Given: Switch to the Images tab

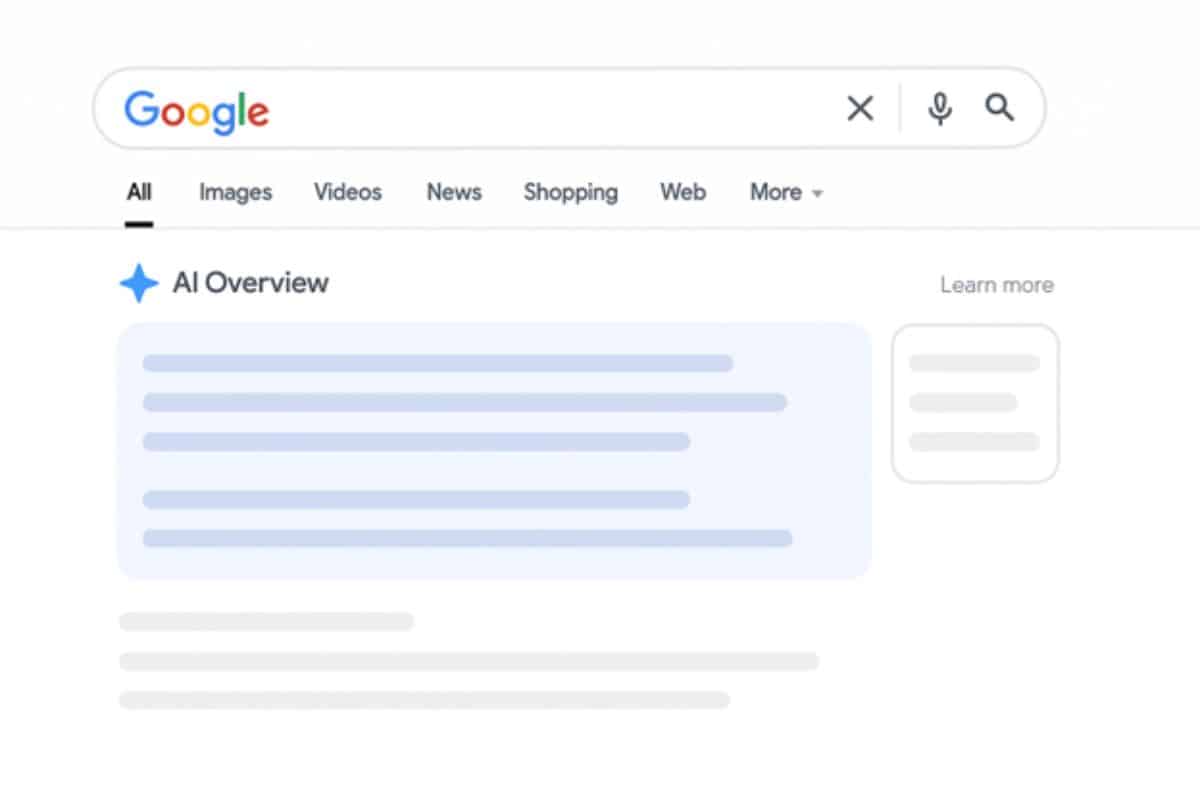Looking at the screenshot, I should pos(235,192).
